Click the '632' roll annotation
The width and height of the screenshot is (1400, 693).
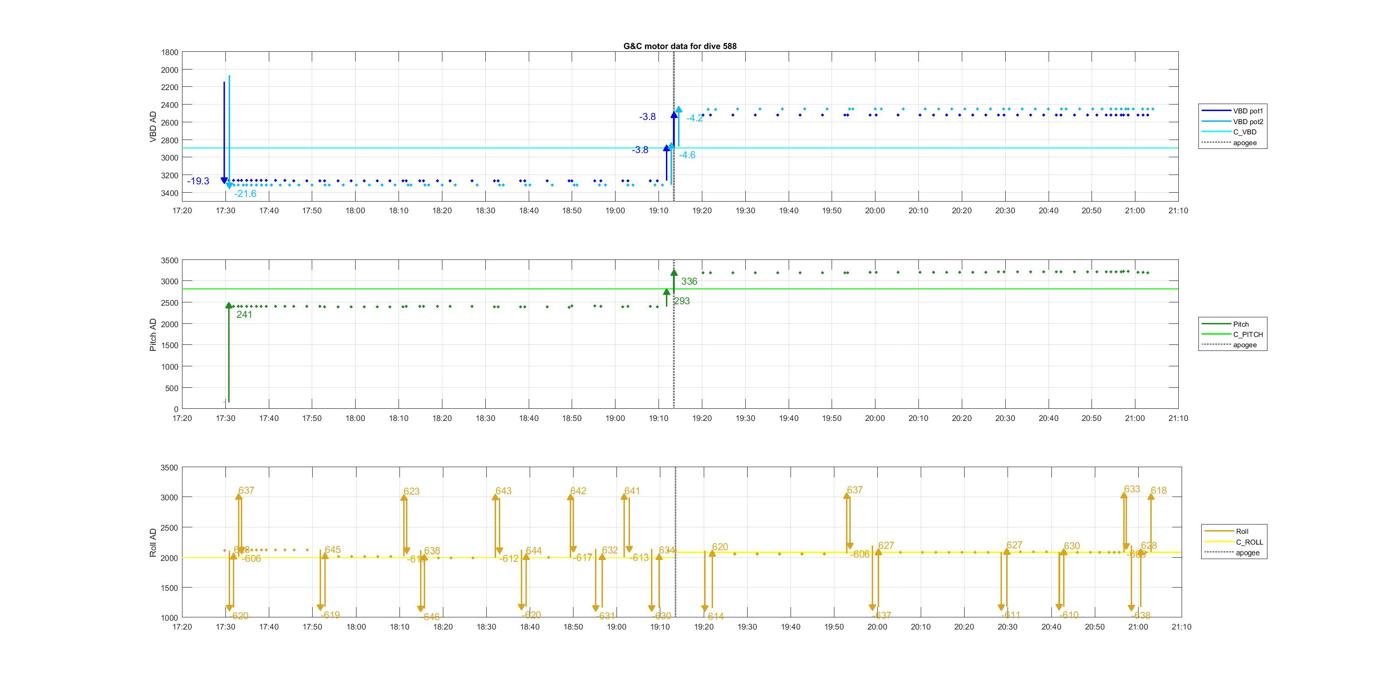pyautogui.click(x=610, y=550)
